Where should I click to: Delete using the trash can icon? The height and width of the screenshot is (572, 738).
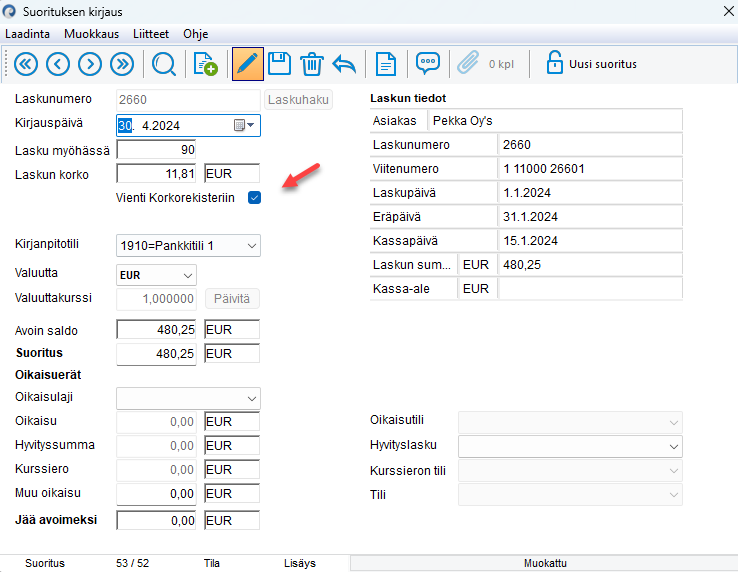coord(312,64)
